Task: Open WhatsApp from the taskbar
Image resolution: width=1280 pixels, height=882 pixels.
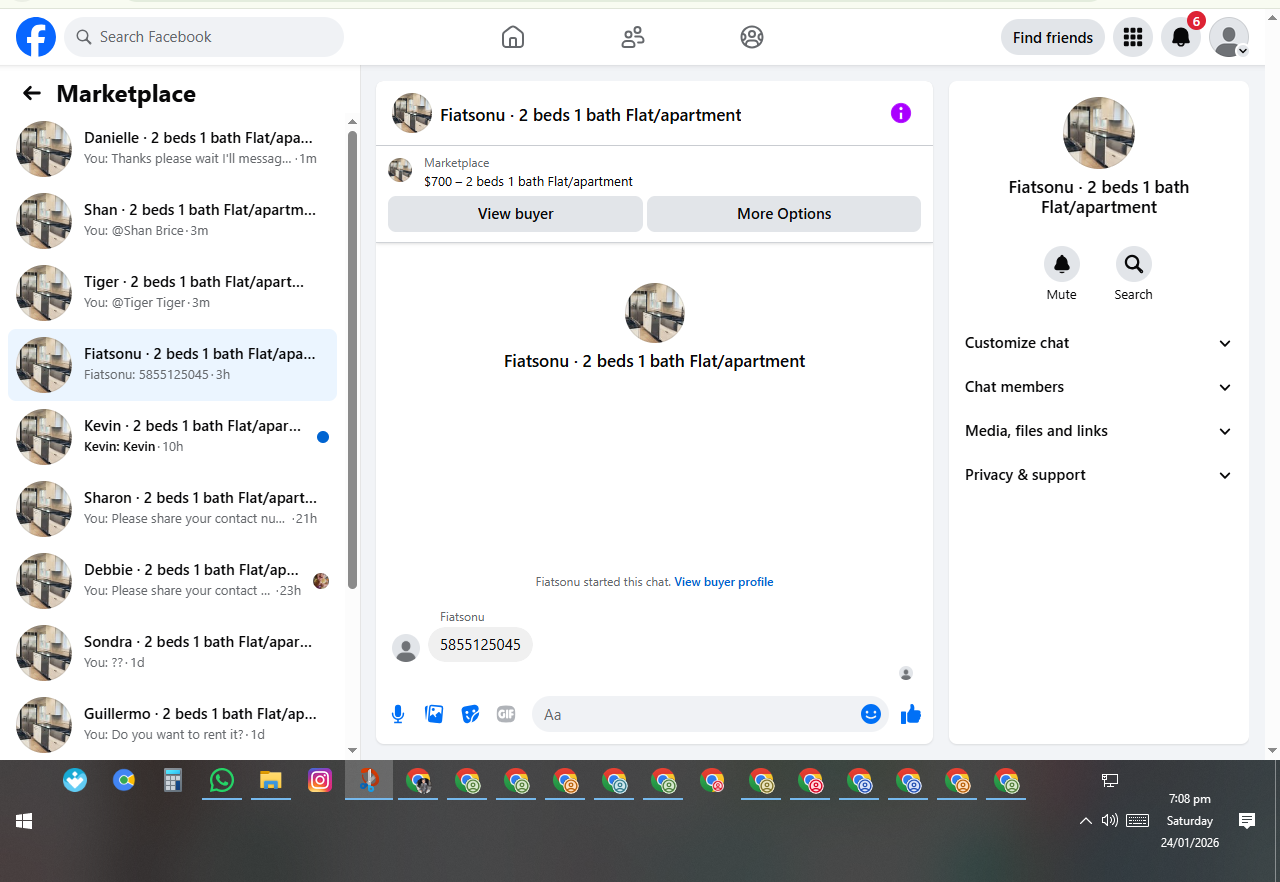Action: tap(221, 780)
